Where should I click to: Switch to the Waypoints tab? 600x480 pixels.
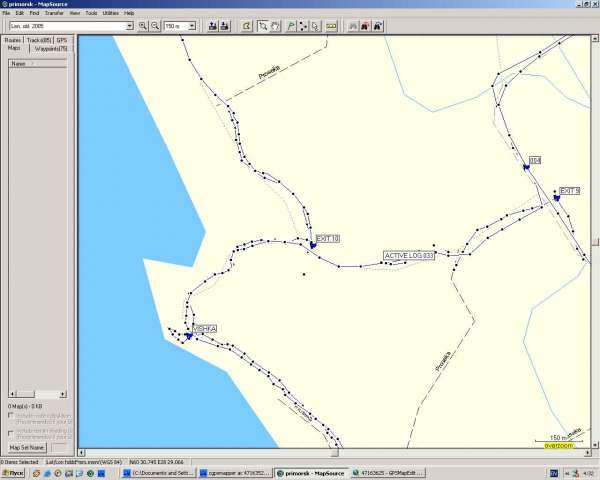pos(48,47)
